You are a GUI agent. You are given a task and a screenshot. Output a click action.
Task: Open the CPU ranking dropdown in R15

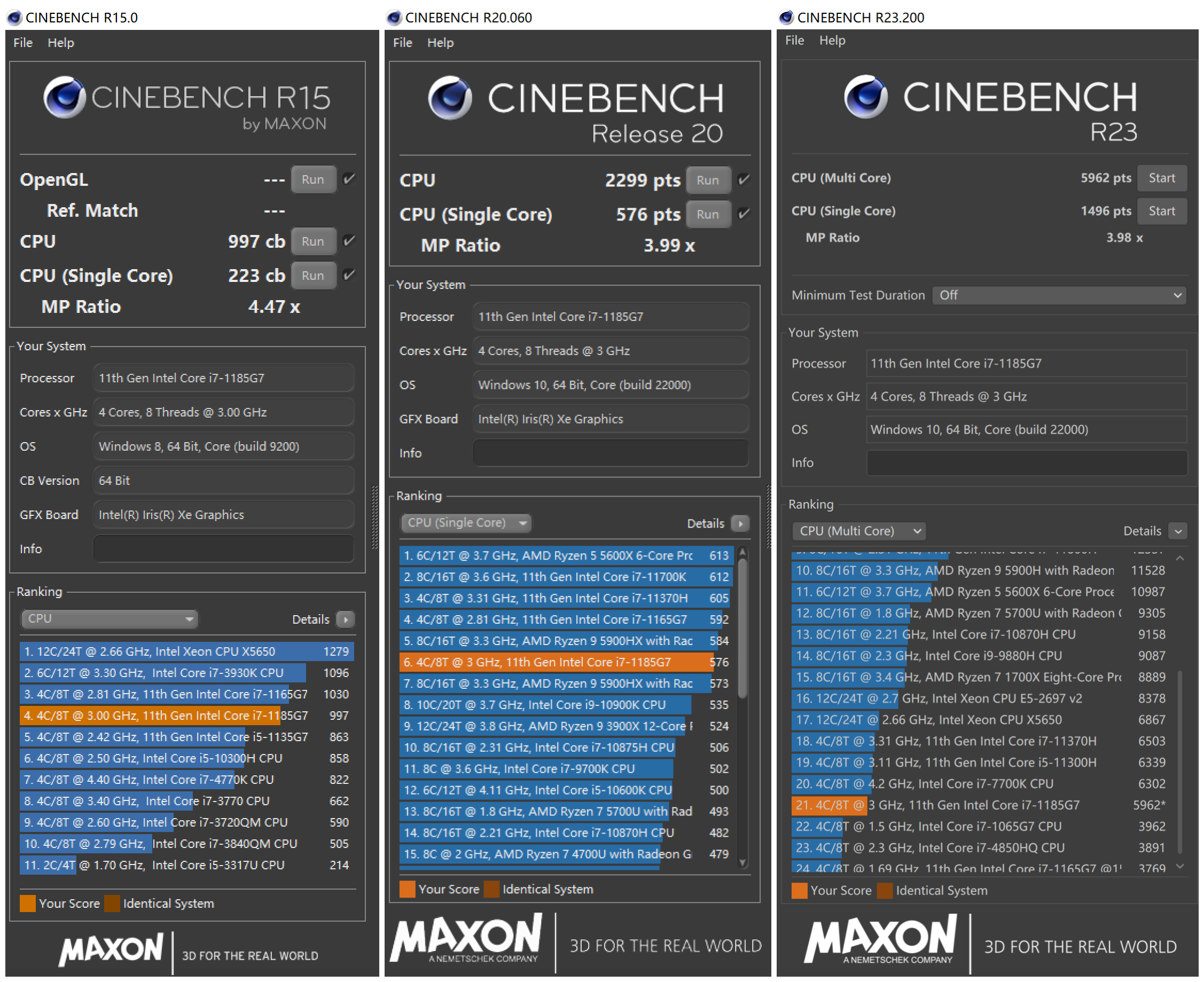(109, 619)
